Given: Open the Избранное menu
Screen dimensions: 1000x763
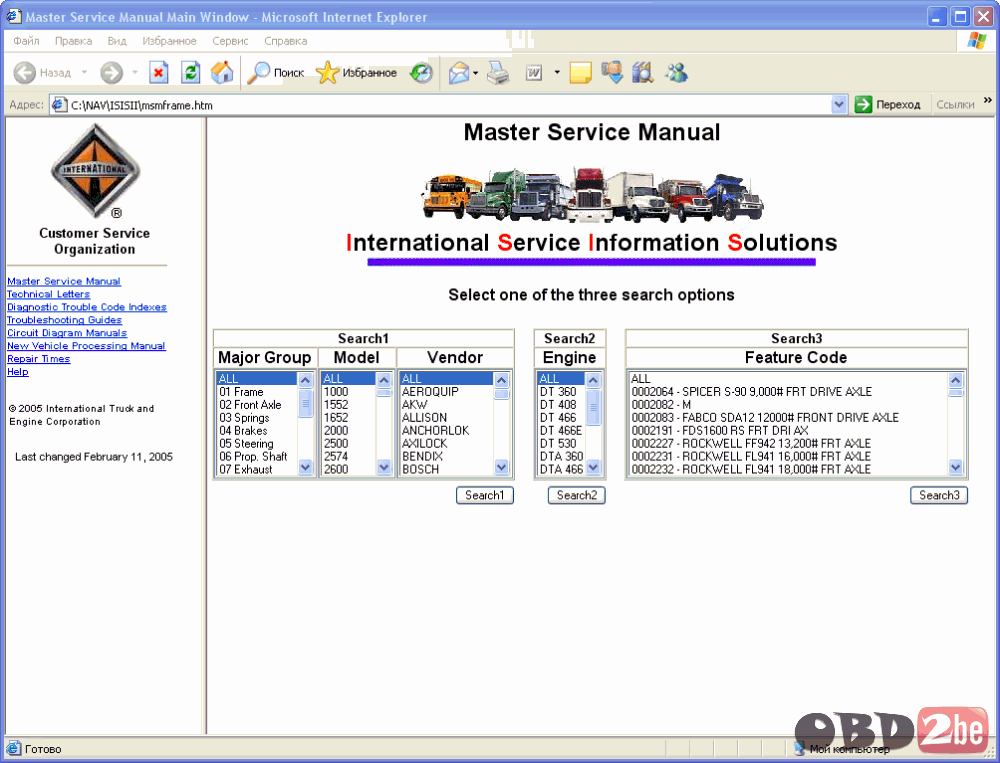Looking at the screenshot, I should (169, 41).
